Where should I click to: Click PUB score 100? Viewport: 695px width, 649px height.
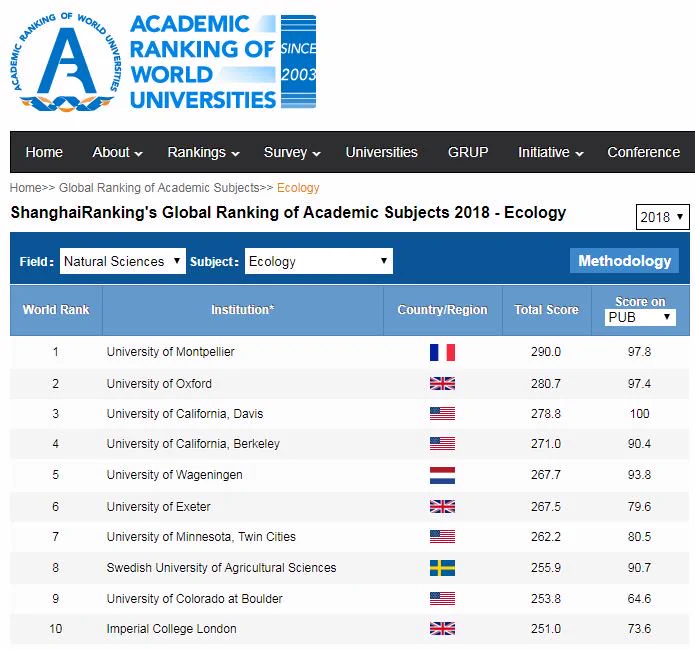(640, 414)
